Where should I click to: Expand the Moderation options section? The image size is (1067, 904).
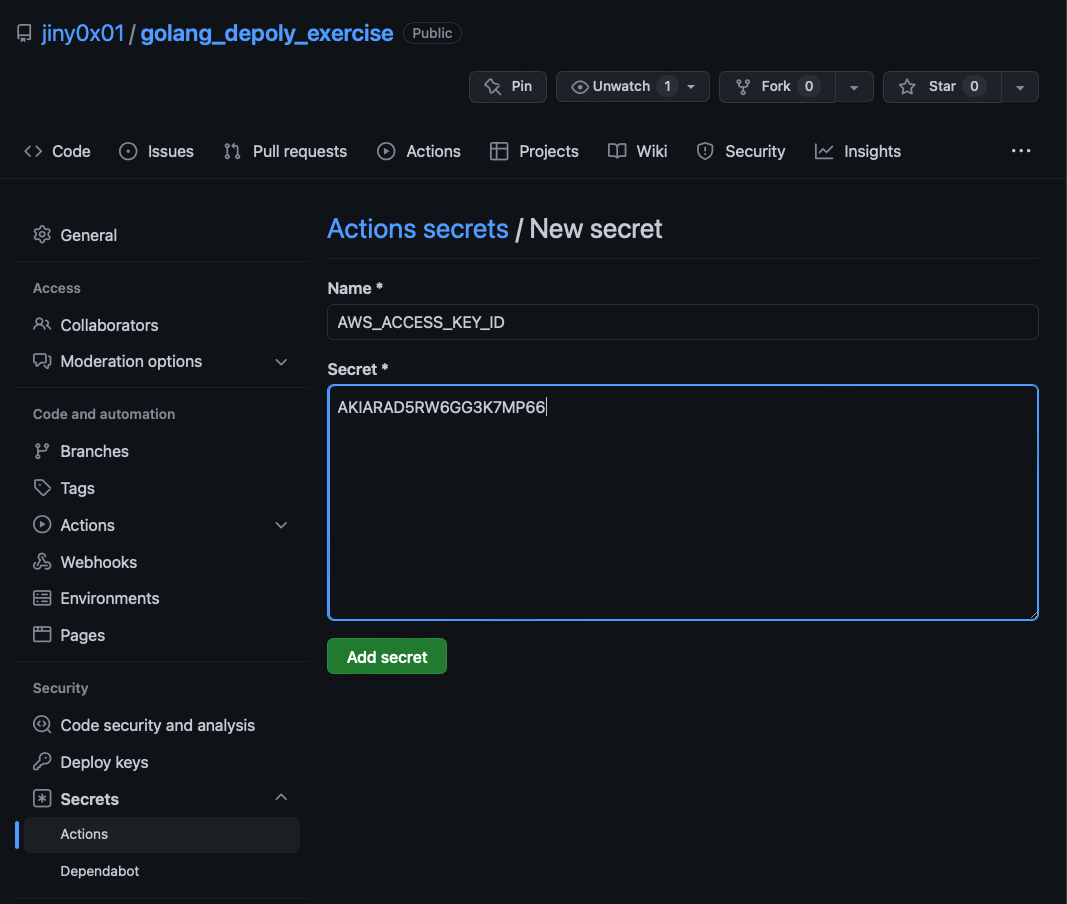point(281,361)
